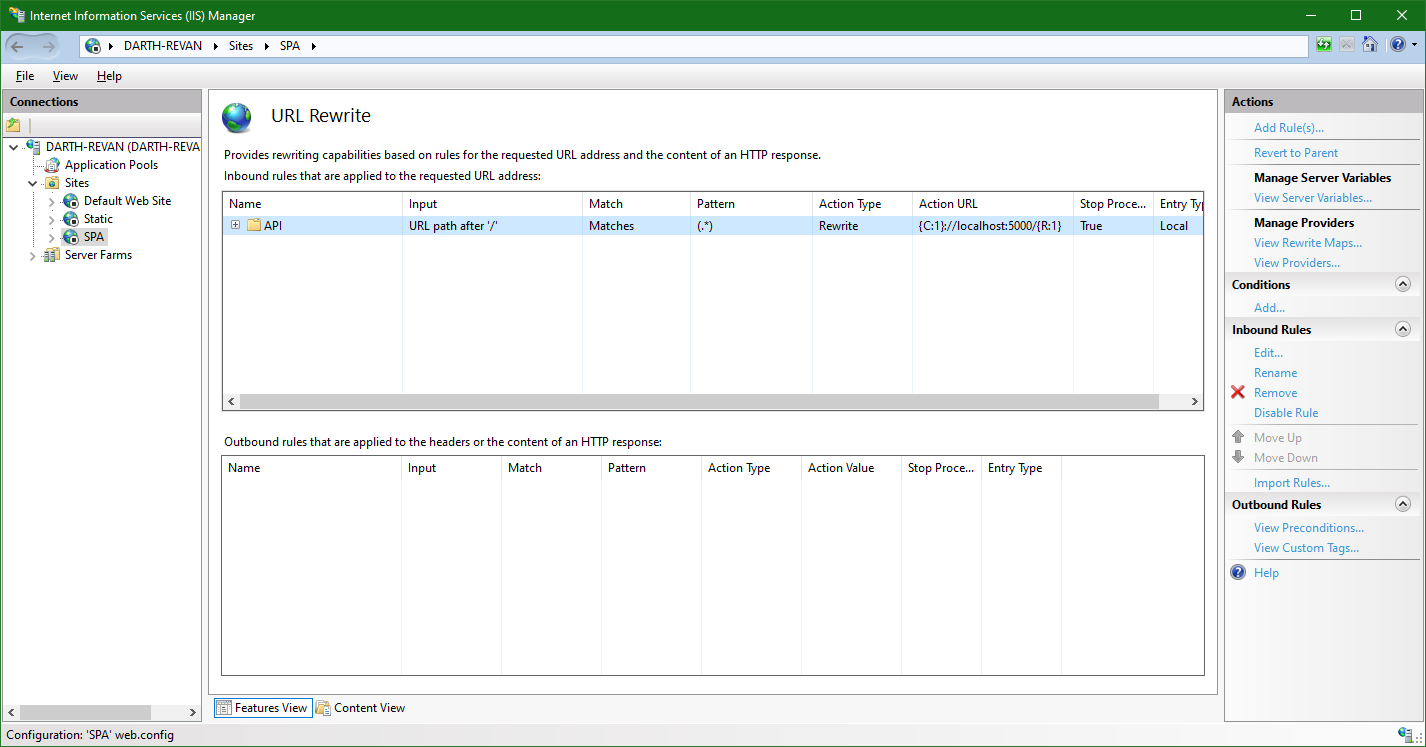Collapse the Sites node in the Connections tree

32,182
